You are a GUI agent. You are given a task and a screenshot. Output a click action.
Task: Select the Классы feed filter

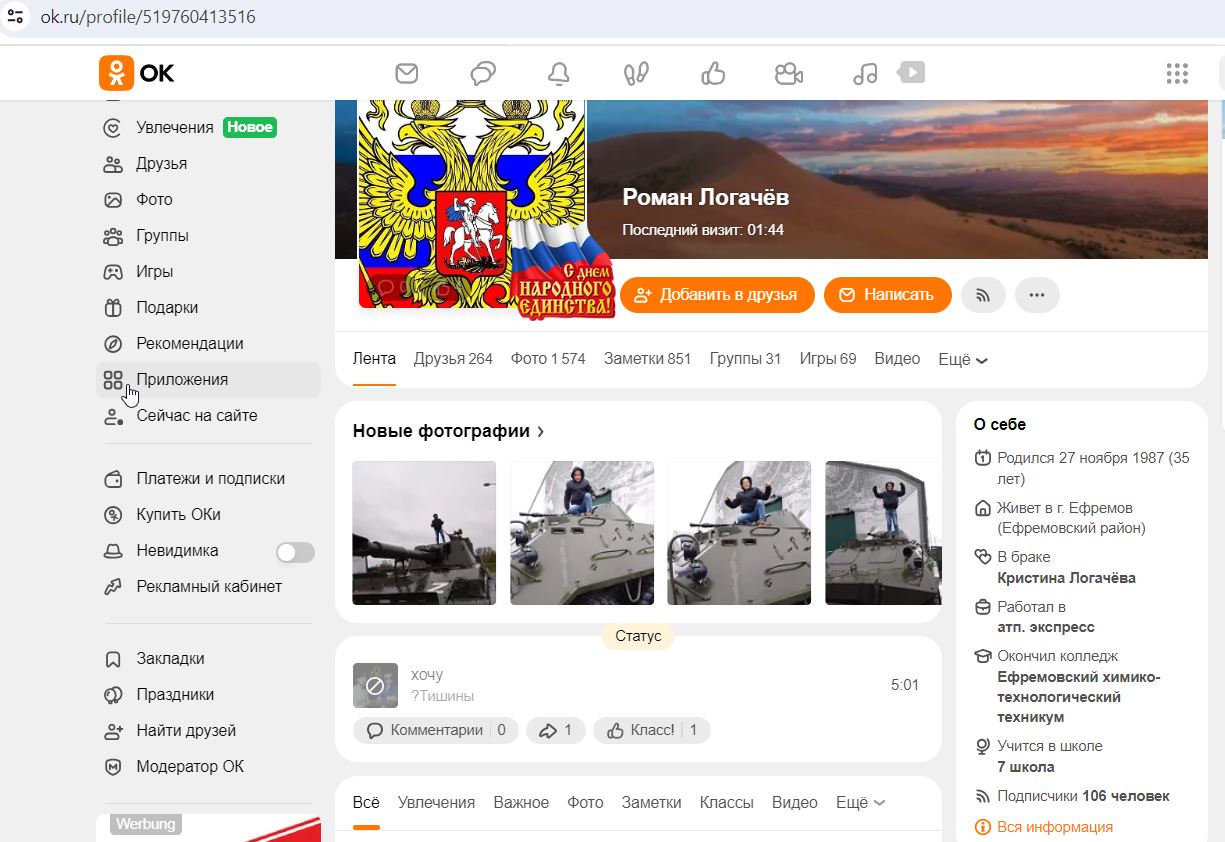pos(727,802)
